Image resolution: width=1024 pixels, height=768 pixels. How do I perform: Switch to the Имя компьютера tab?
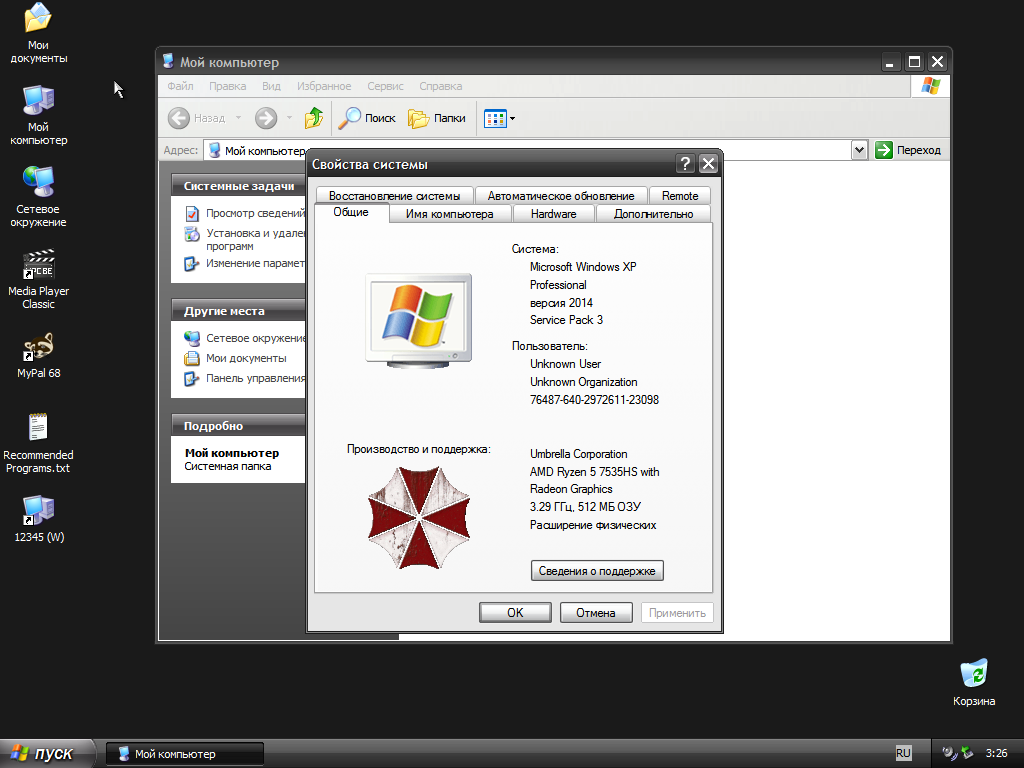point(449,214)
